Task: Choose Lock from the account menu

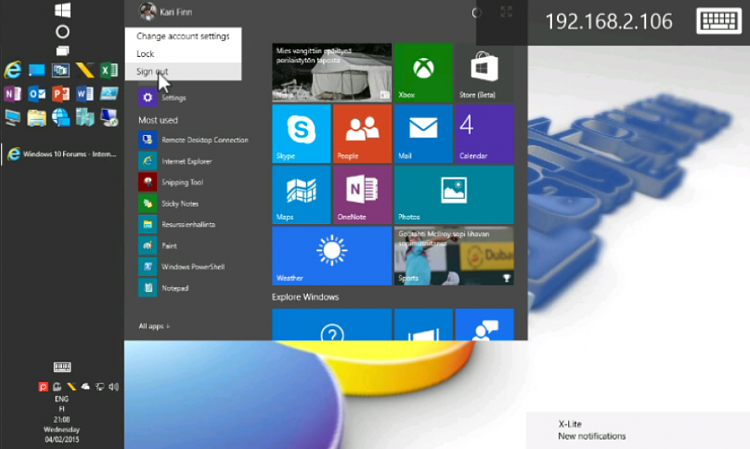Action: (183, 54)
